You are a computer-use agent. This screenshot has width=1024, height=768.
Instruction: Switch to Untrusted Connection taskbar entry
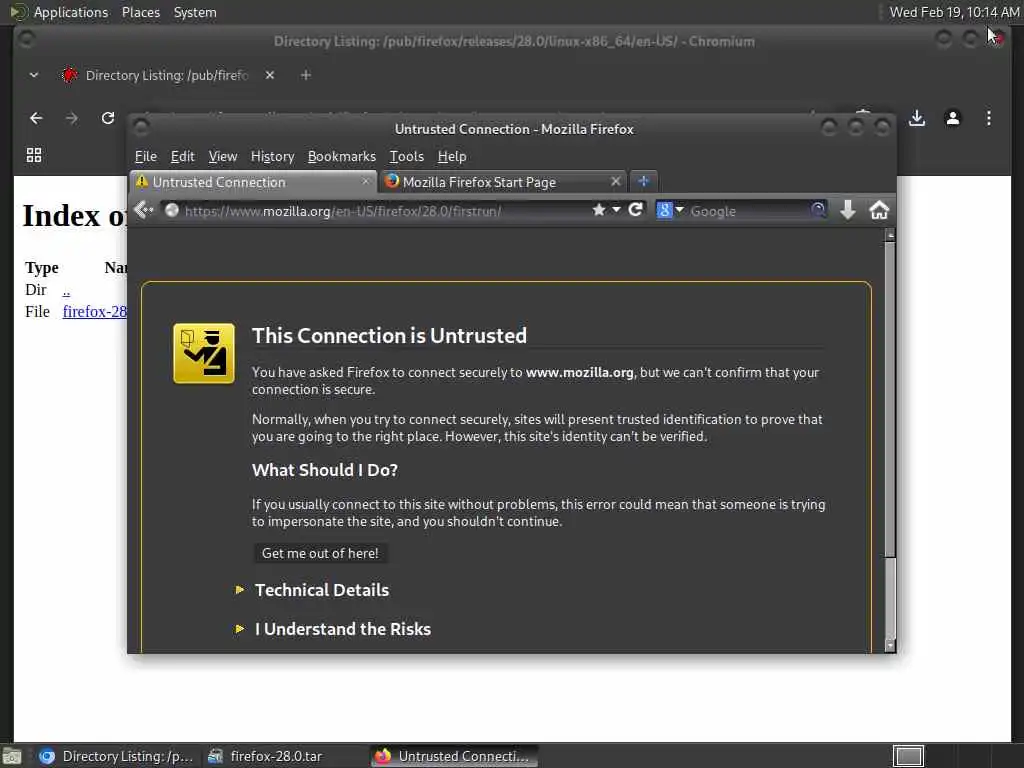pyautogui.click(x=455, y=756)
